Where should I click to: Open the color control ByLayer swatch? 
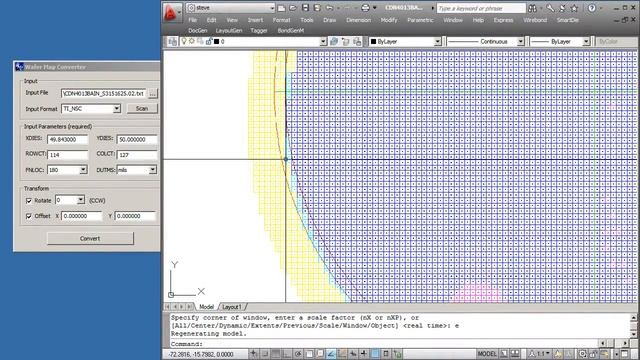373,42
